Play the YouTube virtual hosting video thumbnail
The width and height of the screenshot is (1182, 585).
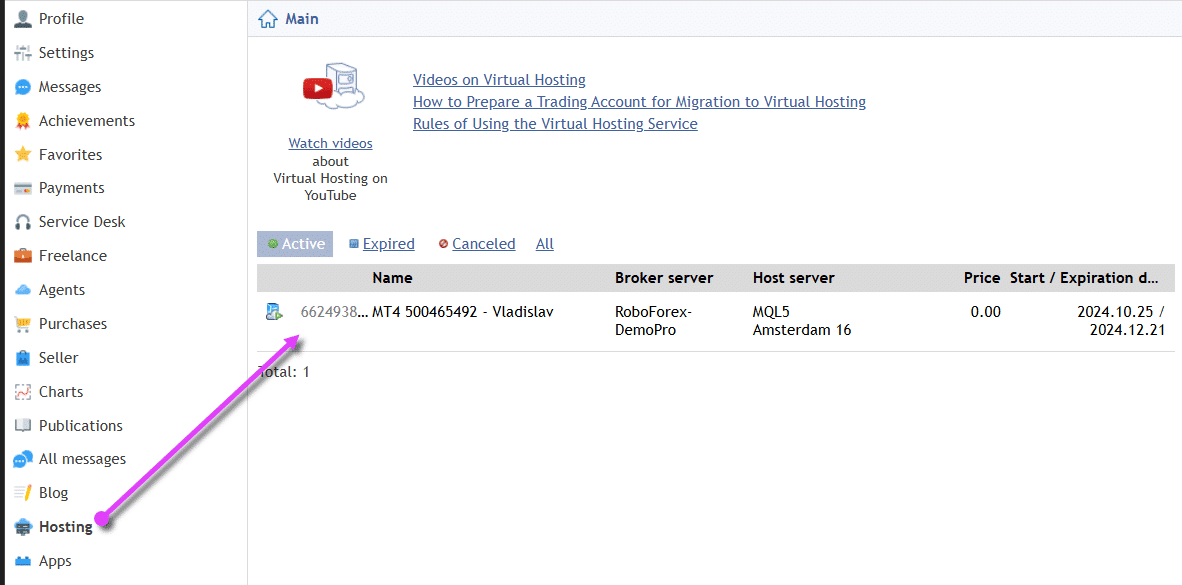pos(331,88)
